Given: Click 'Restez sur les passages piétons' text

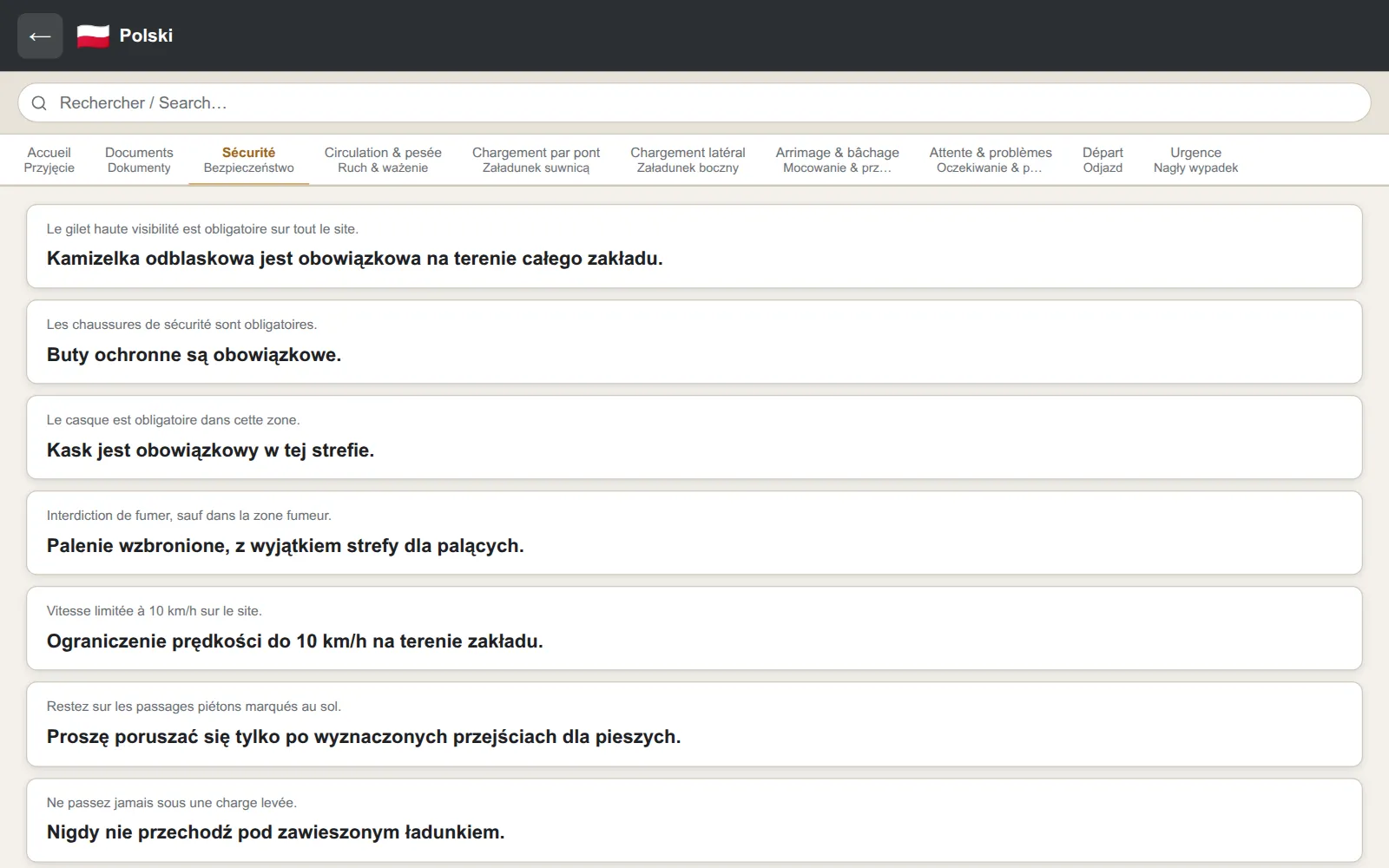Looking at the screenshot, I should [194, 707].
